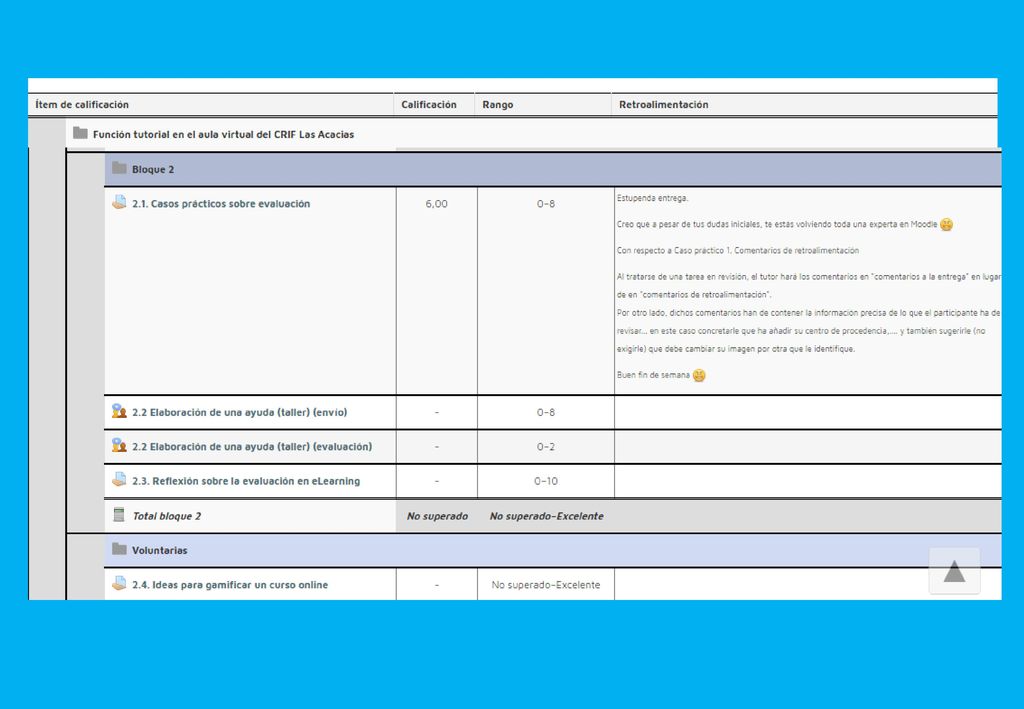Click the 0–8 range for taller (envío)

pos(546,413)
